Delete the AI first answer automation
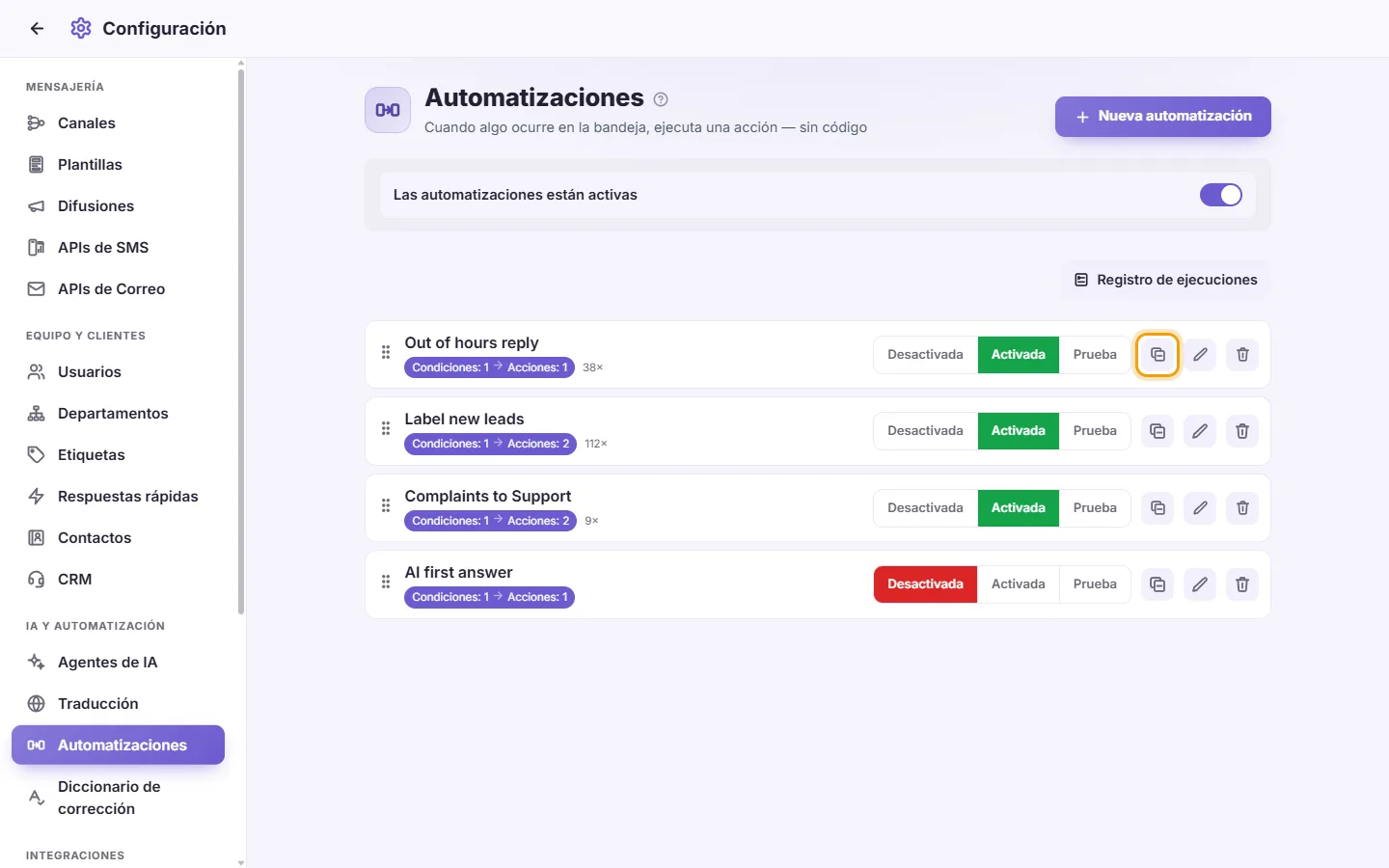The image size is (1389, 868). 1242,584
